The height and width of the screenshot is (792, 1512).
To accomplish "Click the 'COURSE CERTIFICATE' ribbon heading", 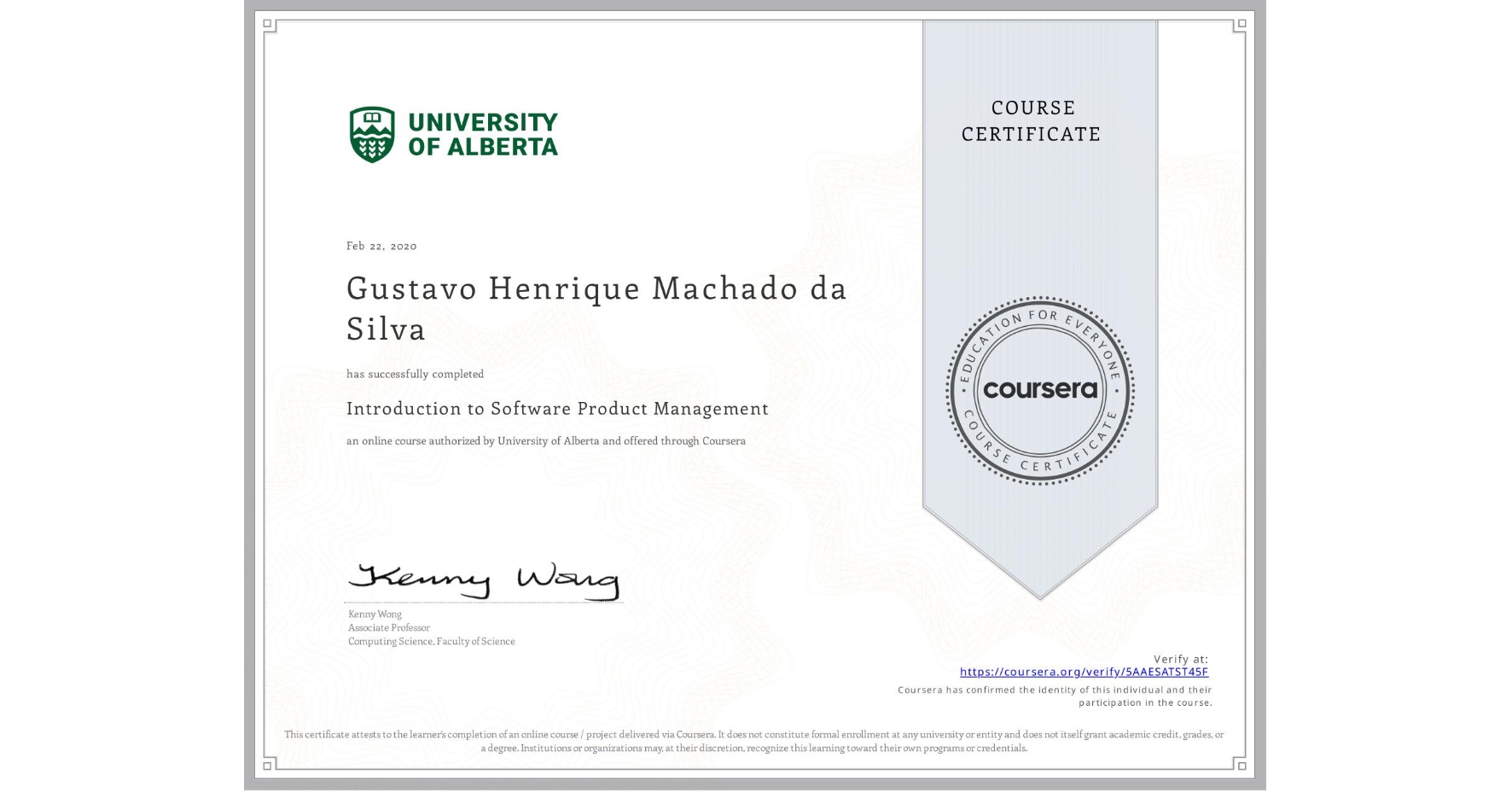I will [x=1032, y=121].
